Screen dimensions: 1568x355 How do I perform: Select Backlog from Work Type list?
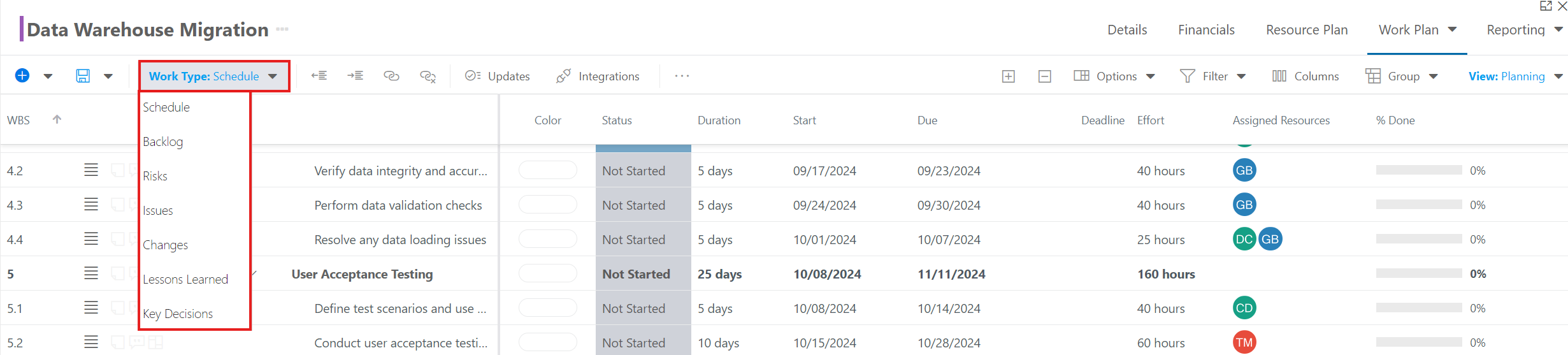pyautogui.click(x=163, y=141)
